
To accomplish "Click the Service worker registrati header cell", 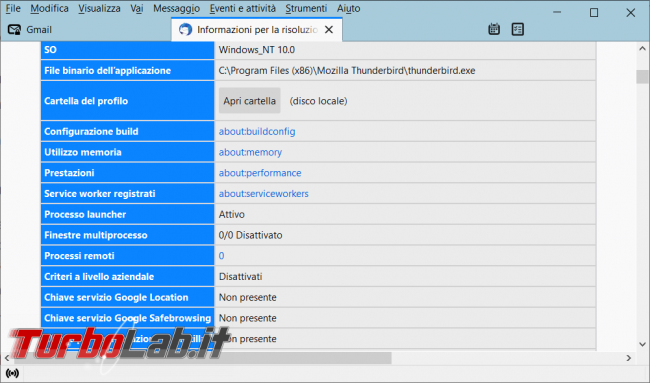I will pyautogui.click(x=128, y=194).
